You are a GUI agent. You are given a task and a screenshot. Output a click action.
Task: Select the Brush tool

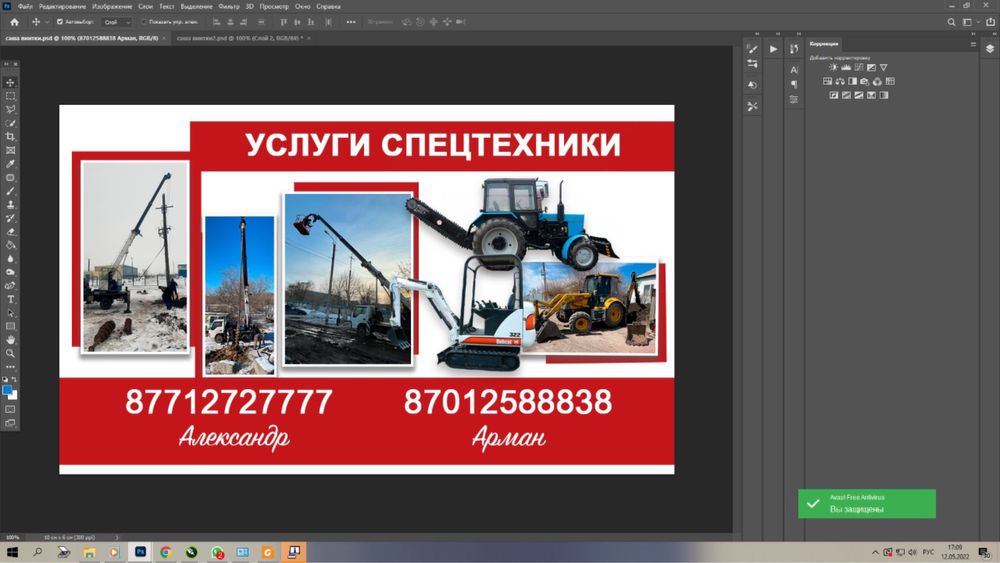(x=10, y=191)
